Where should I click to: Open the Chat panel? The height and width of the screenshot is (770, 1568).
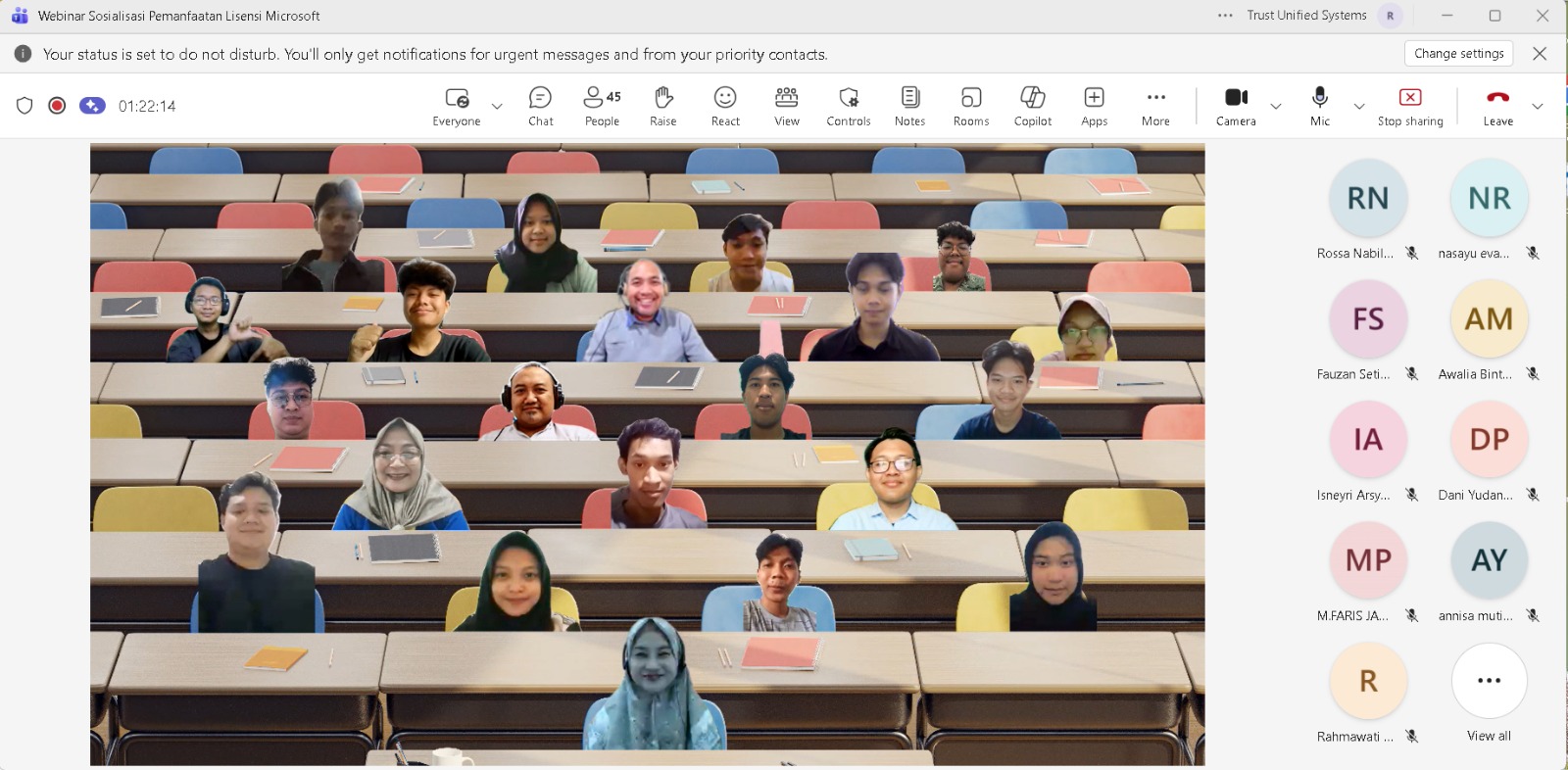540,106
